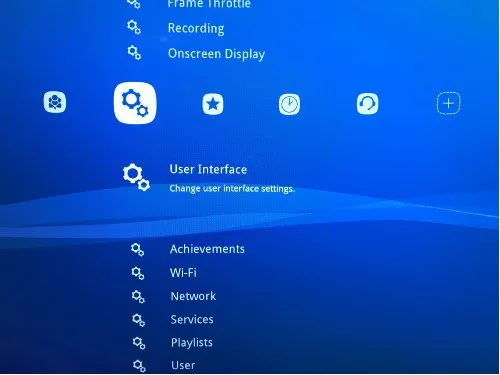Click the gear icon beside Achievements
This screenshot has width=500, height=375.
pyautogui.click(x=137, y=249)
